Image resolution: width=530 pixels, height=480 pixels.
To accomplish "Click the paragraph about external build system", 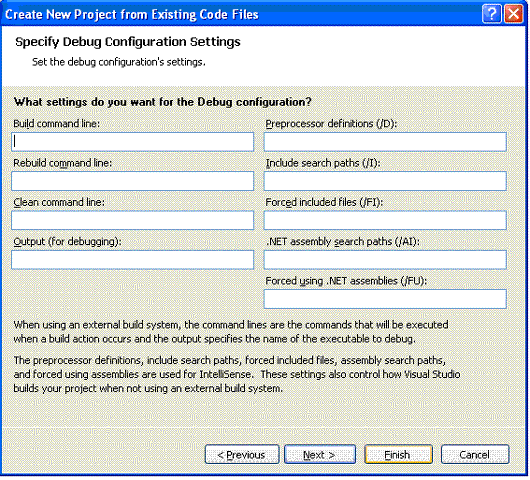I will click(x=231, y=332).
